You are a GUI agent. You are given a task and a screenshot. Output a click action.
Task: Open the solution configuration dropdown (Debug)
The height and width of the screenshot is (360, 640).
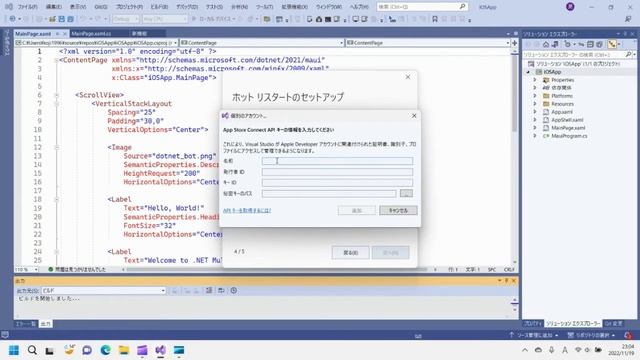click(125, 19)
